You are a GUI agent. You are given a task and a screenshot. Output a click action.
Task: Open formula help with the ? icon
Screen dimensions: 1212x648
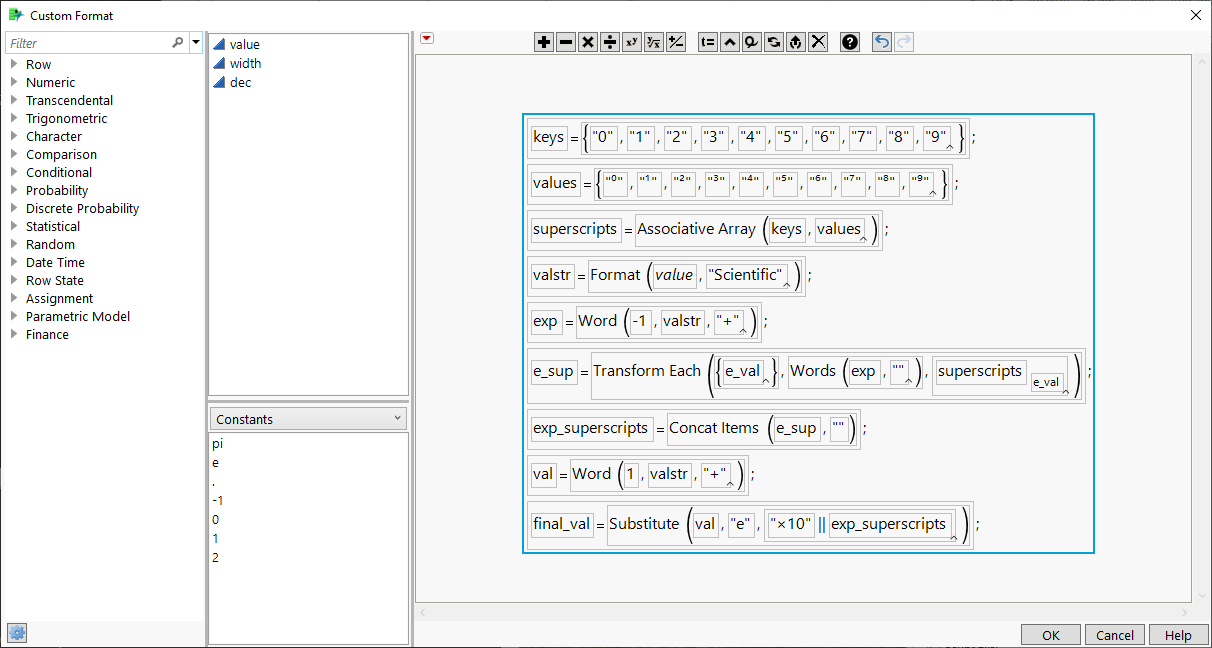point(849,42)
